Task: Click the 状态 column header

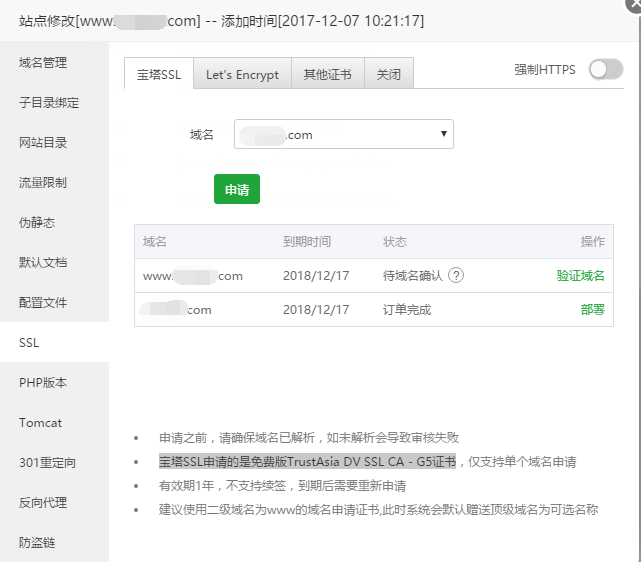Action: pos(394,242)
